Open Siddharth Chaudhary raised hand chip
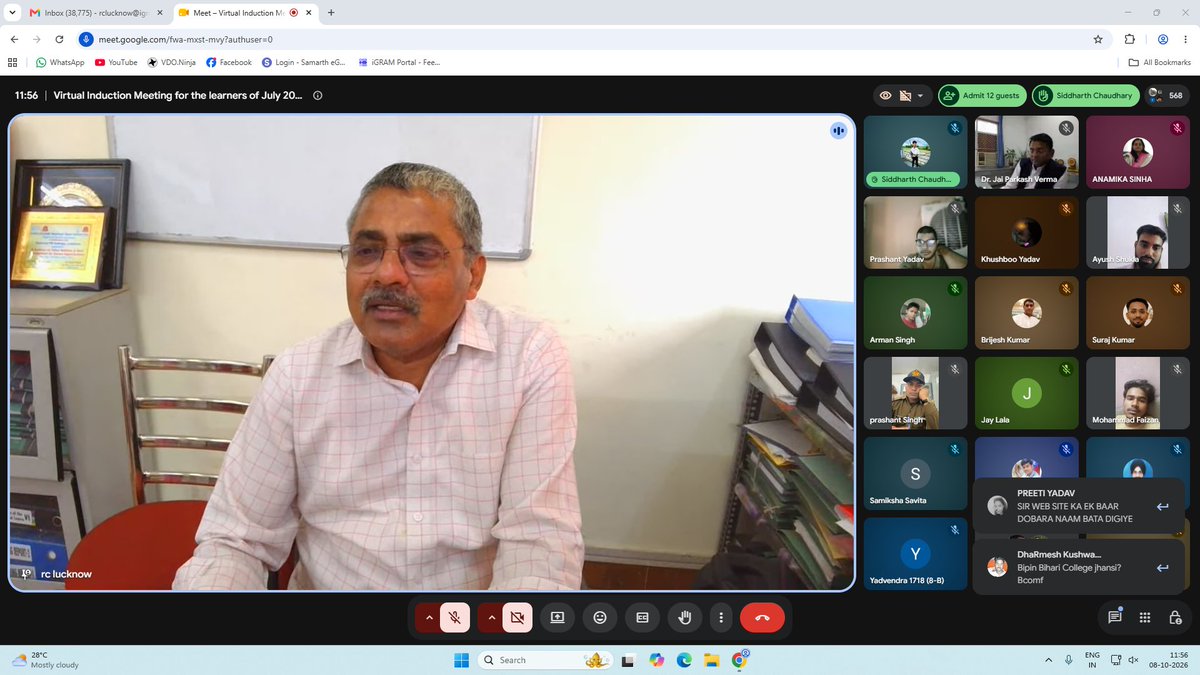Image resolution: width=1200 pixels, height=675 pixels. pos(1086,96)
